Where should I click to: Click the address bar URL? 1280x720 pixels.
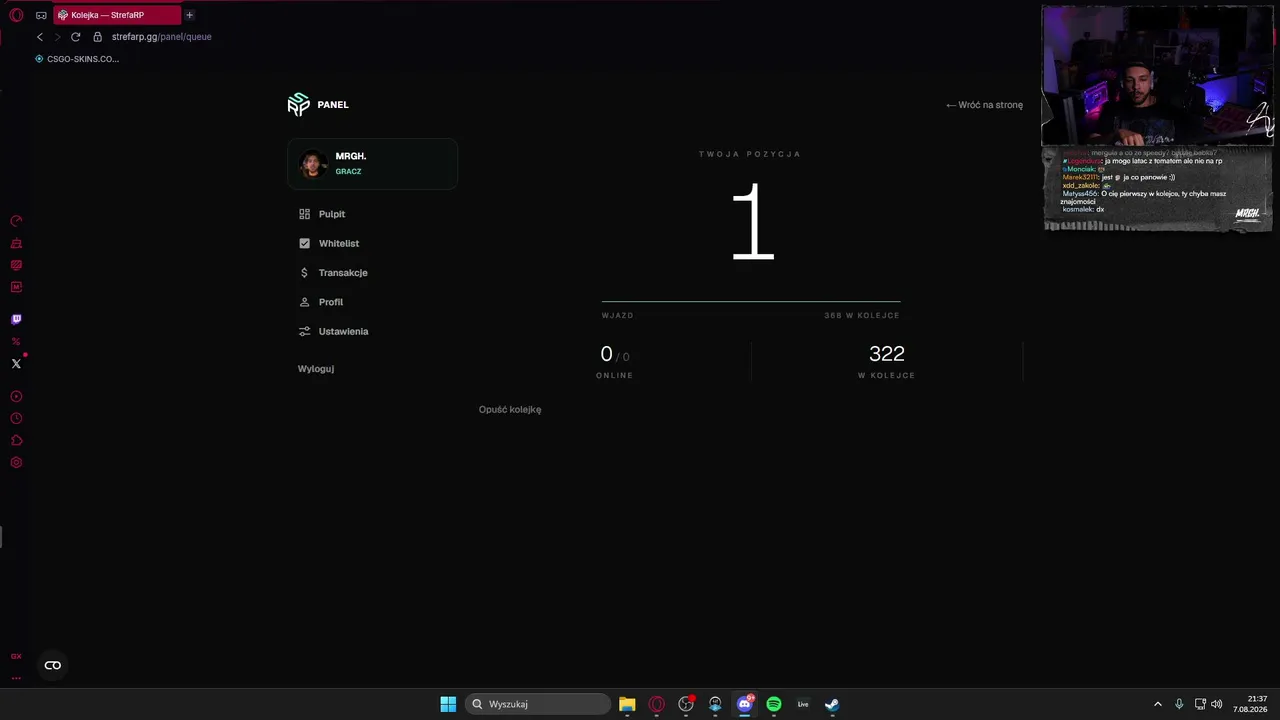click(162, 37)
